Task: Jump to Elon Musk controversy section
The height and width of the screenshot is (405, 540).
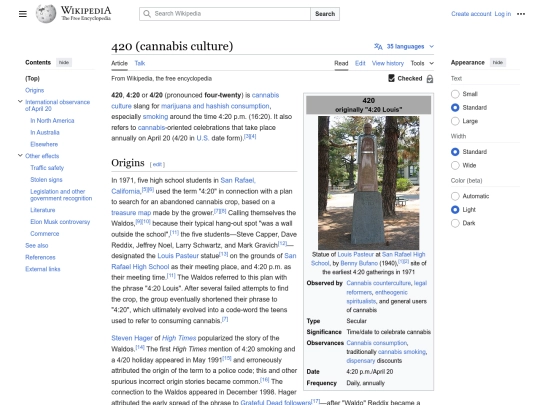Action: click(60, 222)
